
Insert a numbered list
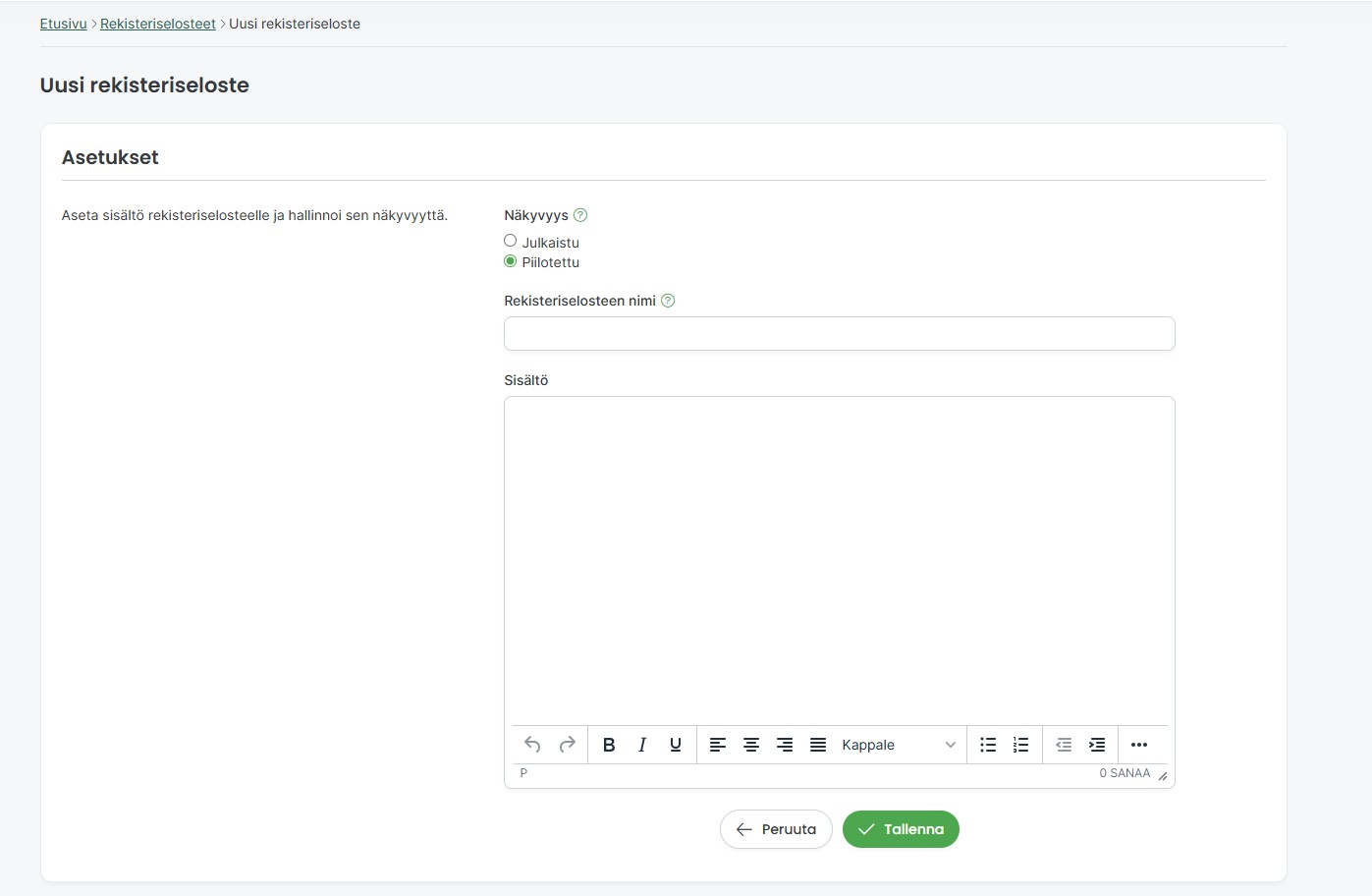[1021, 745]
